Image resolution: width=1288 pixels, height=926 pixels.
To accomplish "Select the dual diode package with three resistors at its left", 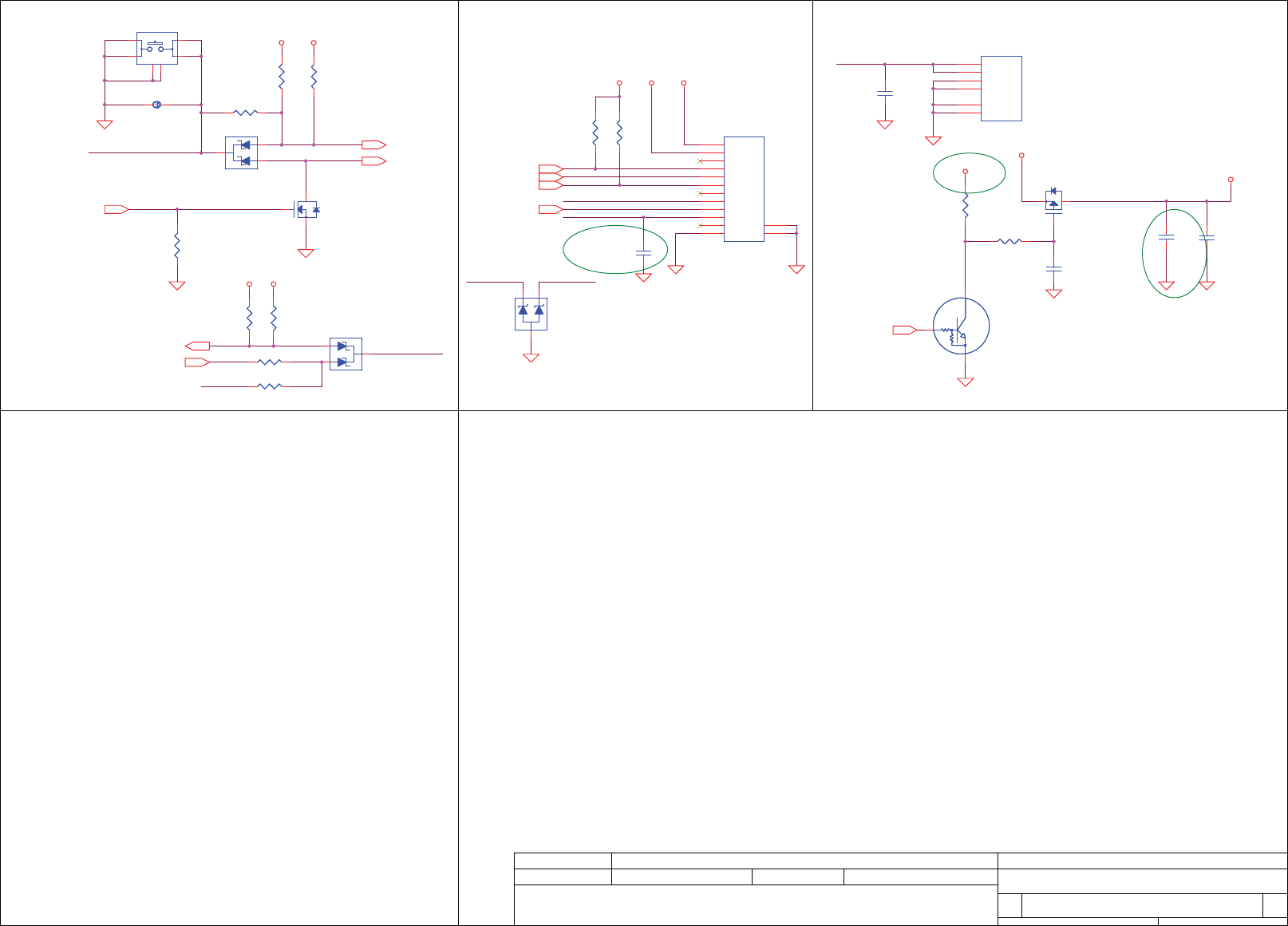I will [x=346, y=354].
